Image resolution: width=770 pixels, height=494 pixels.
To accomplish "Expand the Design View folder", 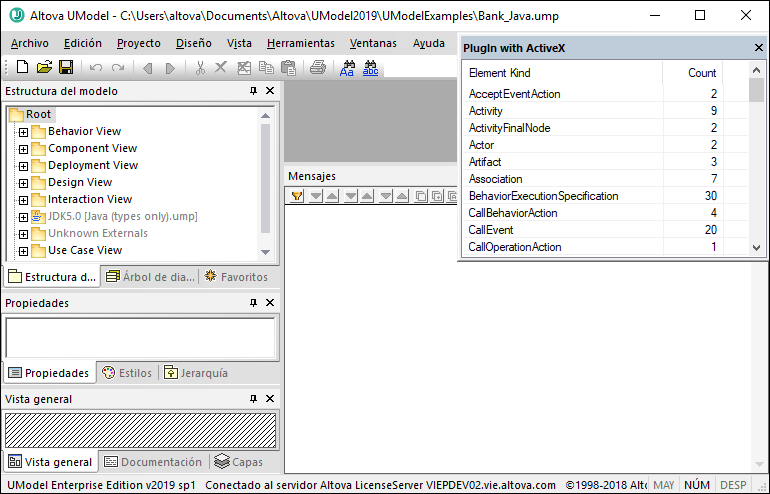I will tap(23, 183).
